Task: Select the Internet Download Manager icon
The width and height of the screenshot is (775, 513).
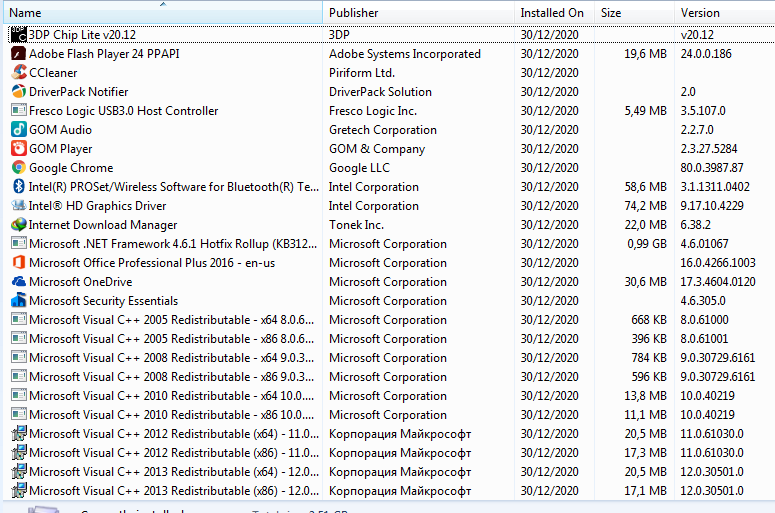Action: click(19, 225)
